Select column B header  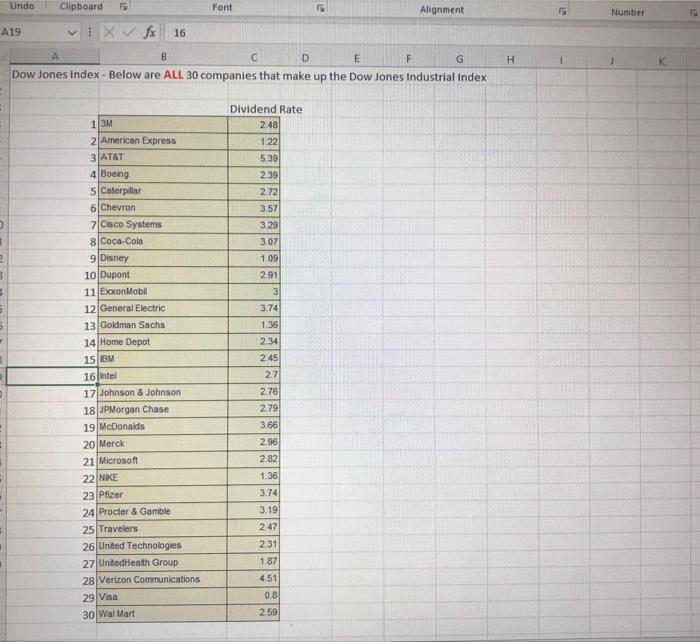pyautogui.click(x=163, y=57)
